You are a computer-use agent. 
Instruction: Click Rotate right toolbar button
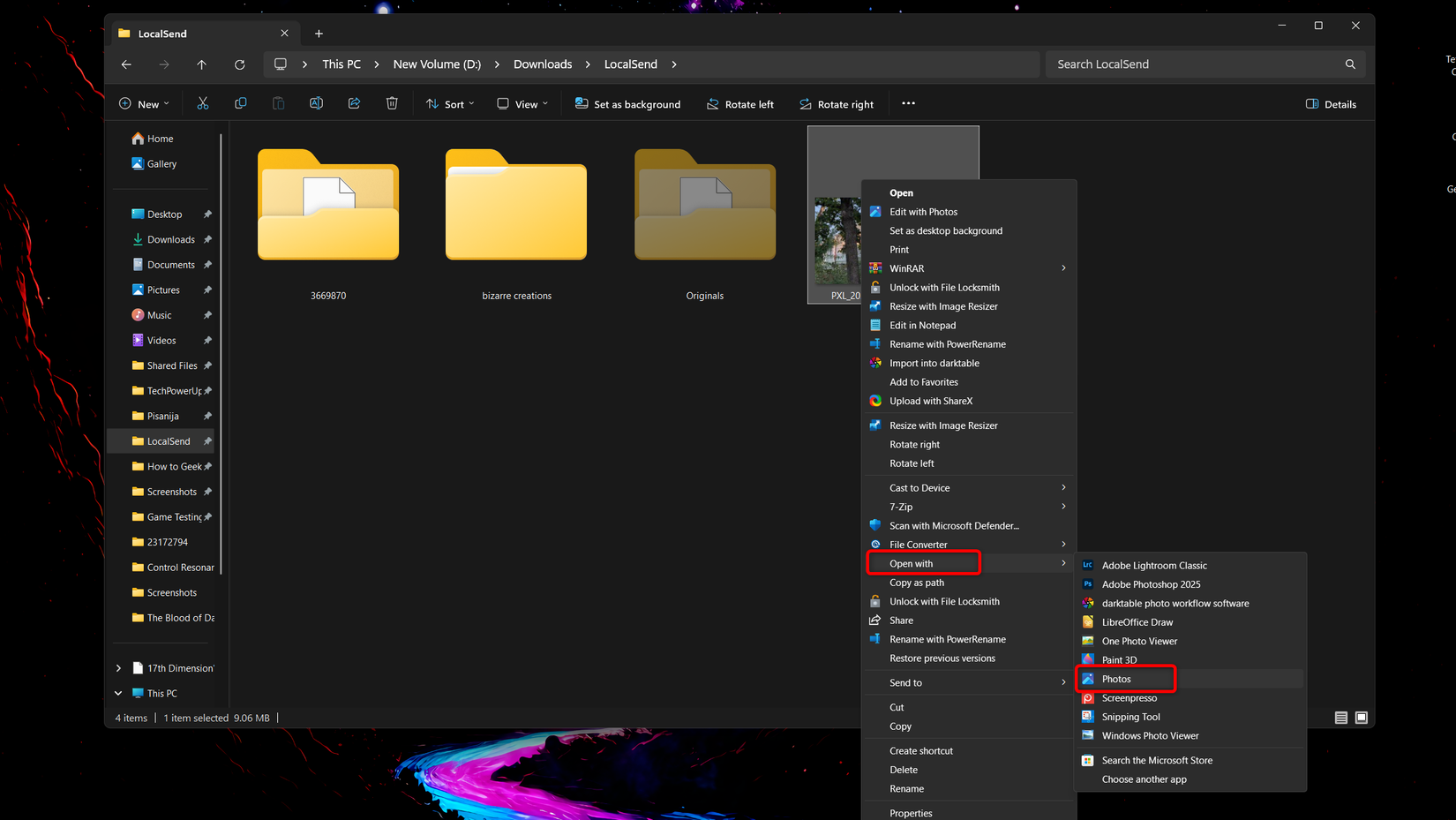(837, 103)
